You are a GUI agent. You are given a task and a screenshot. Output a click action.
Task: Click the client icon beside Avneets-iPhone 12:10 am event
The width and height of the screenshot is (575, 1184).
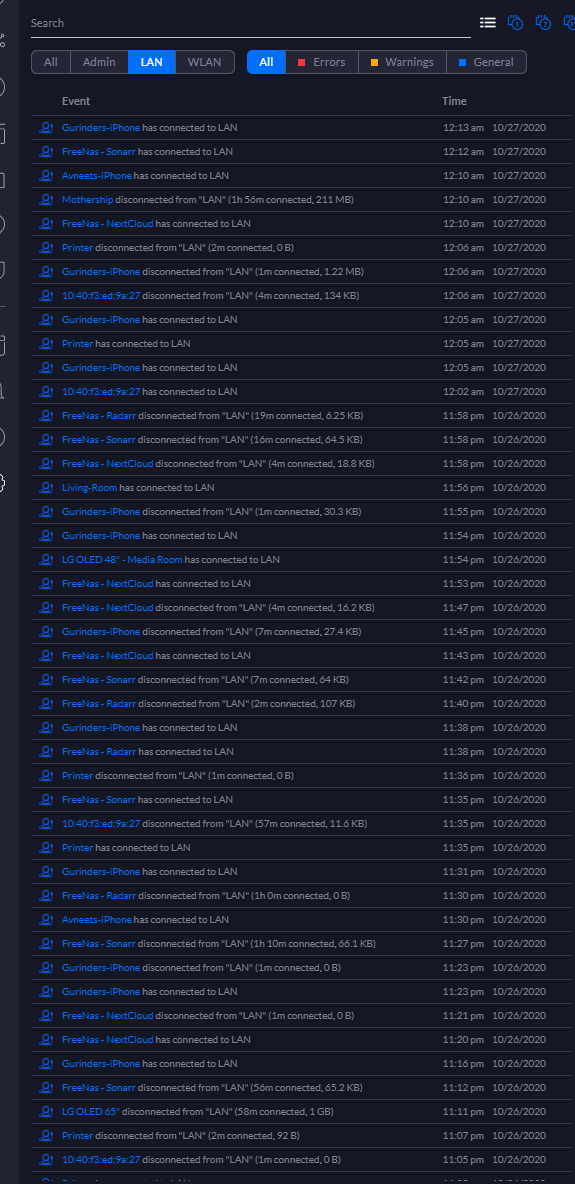coord(46,176)
